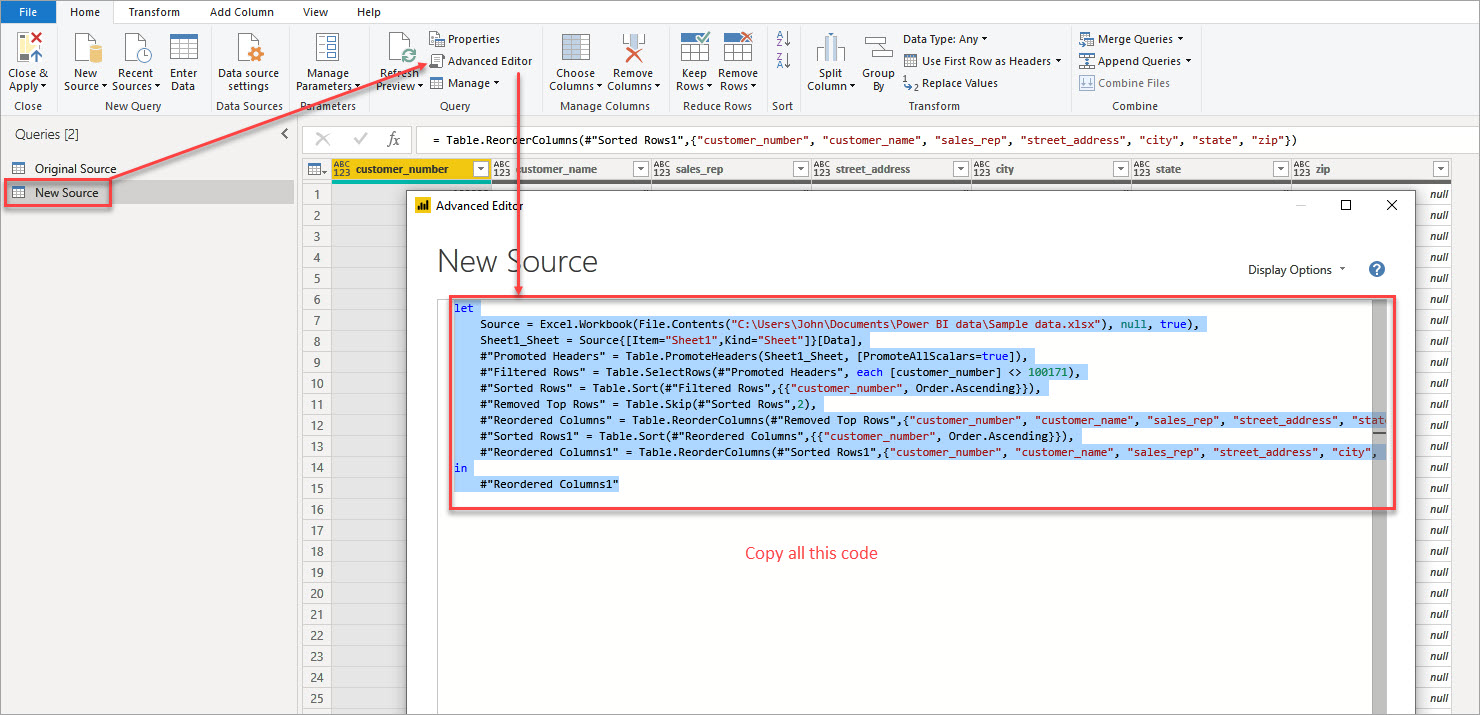The width and height of the screenshot is (1480, 715).
Task: Collapse the Queries pane chevron
Action: click(x=284, y=134)
